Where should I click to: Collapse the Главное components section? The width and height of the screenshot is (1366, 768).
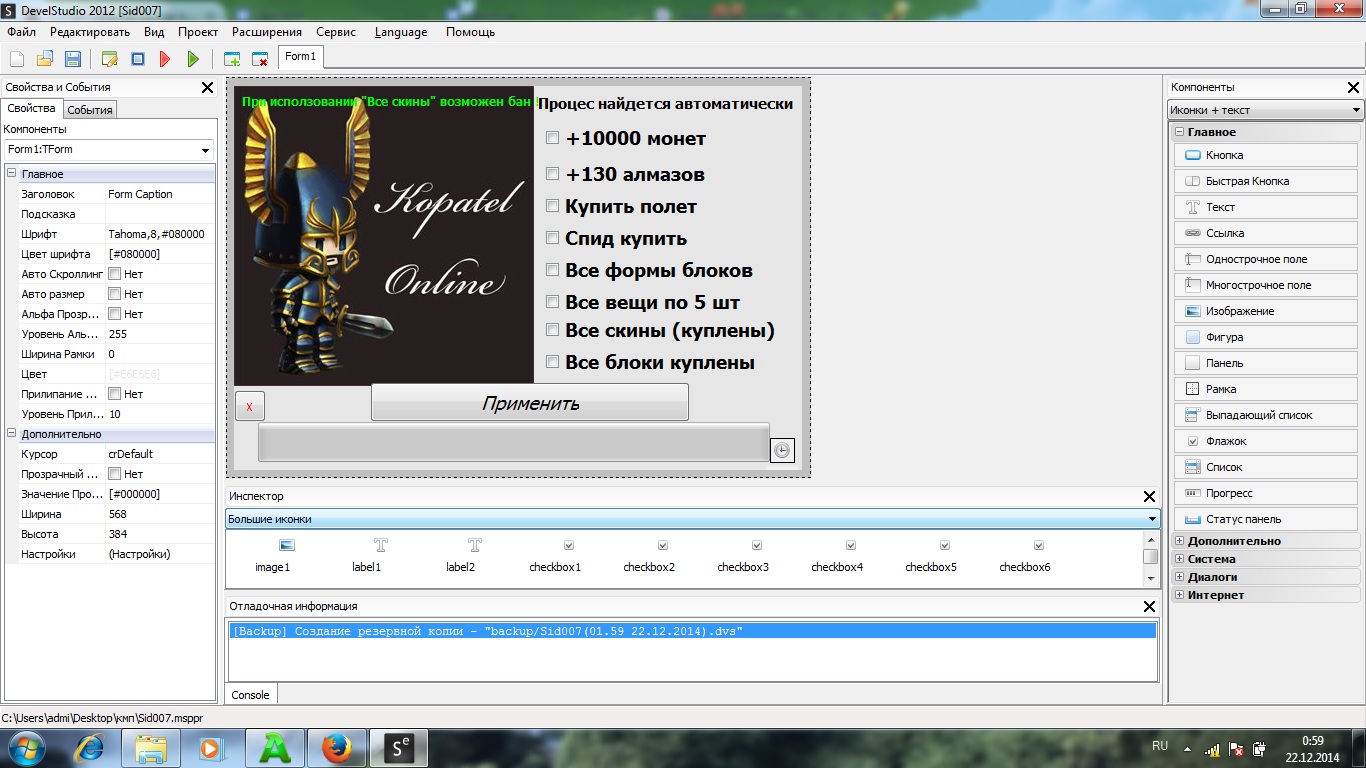point(1180,132)
